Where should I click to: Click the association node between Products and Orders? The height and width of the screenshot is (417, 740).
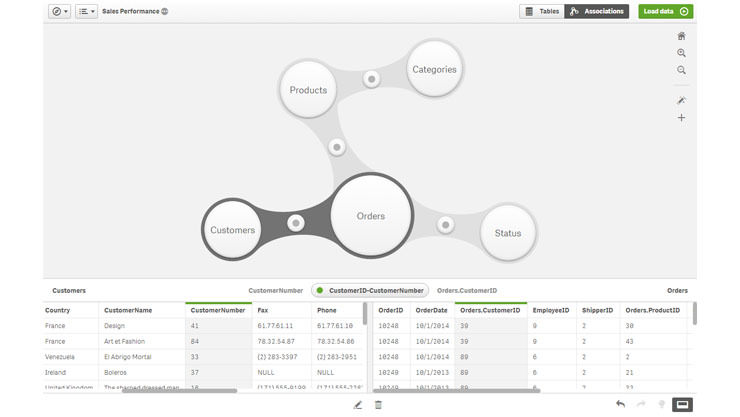pyautogui.click(x=336, y=147)
